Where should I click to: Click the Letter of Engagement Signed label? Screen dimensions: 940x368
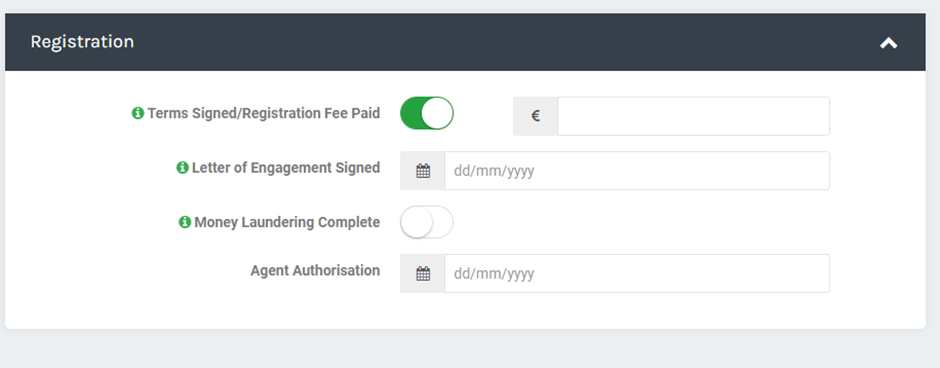pyautogui.click(x=286, y=168)
